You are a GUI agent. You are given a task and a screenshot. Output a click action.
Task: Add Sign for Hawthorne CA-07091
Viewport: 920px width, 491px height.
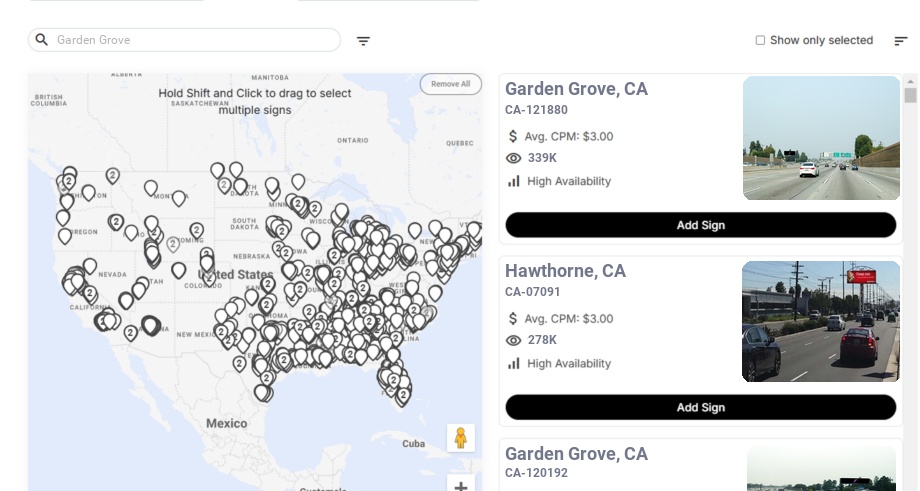tap(700, 407)
